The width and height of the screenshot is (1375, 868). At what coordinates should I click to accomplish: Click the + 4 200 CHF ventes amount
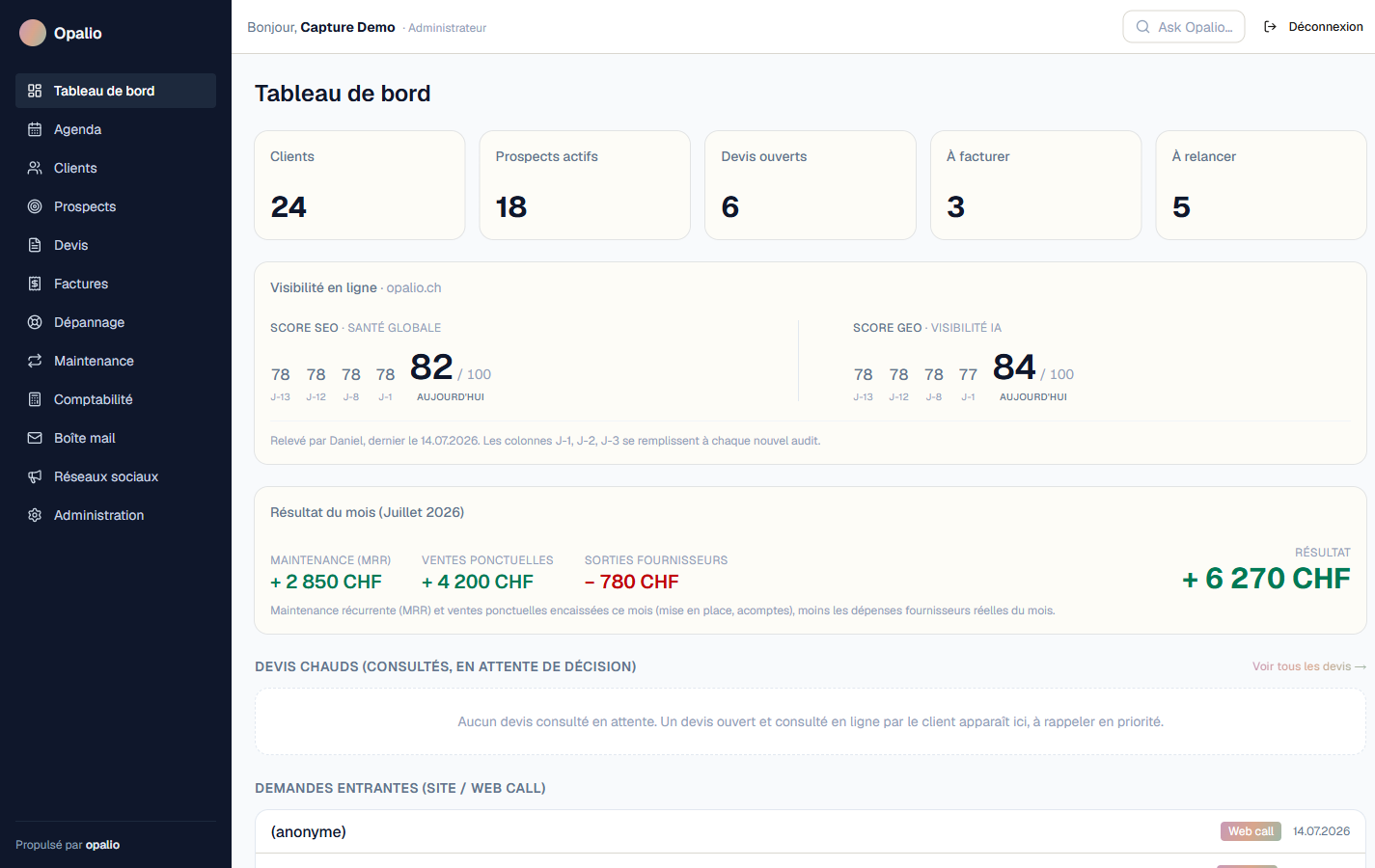(478, 582)
